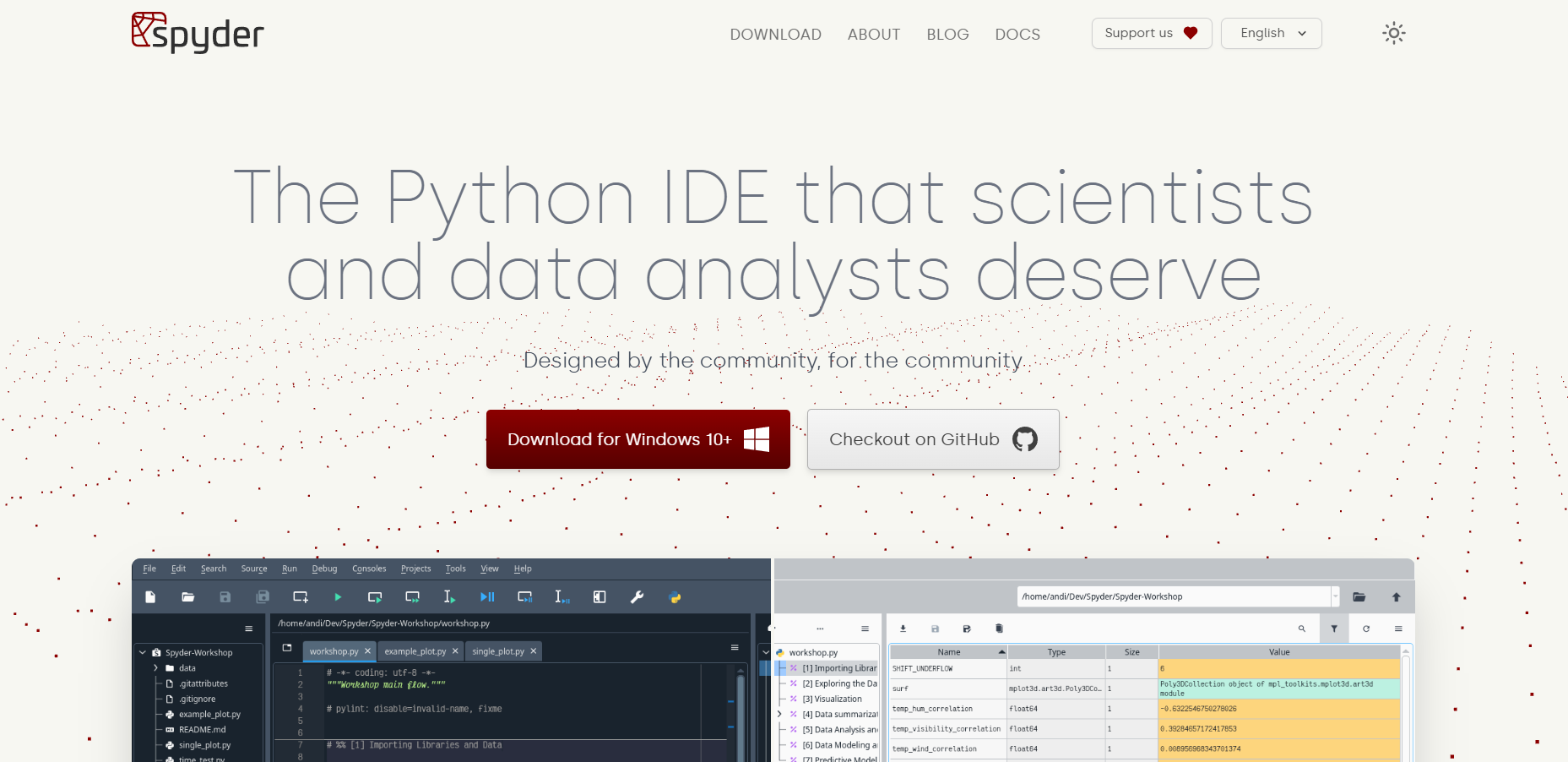Screen dimensions: 1568x762
Task: Click the working directory path field
Action: [x=1174, y=596]
